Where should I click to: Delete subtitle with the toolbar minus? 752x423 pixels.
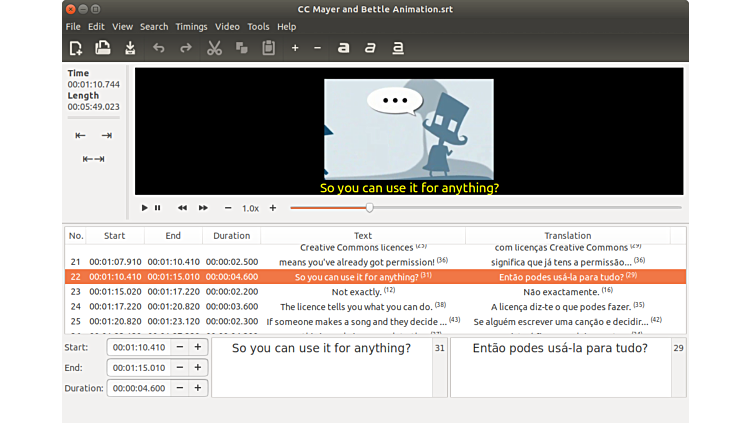click(318, 48)
